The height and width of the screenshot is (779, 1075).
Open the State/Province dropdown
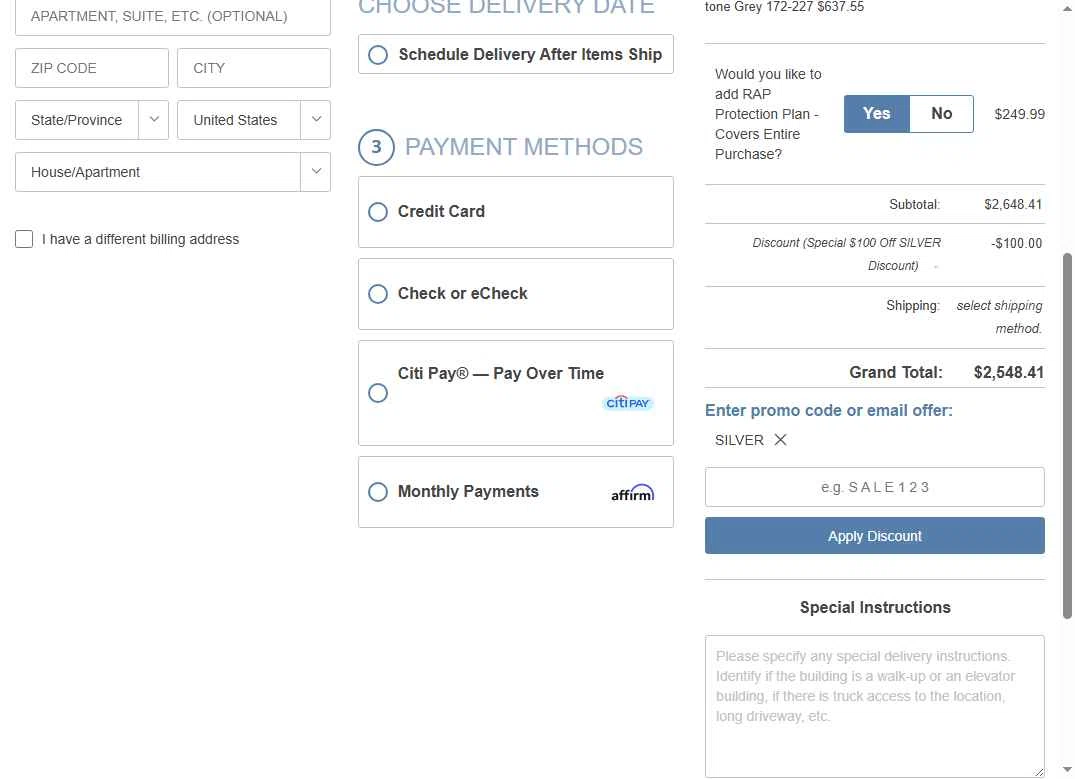point(92,120)
